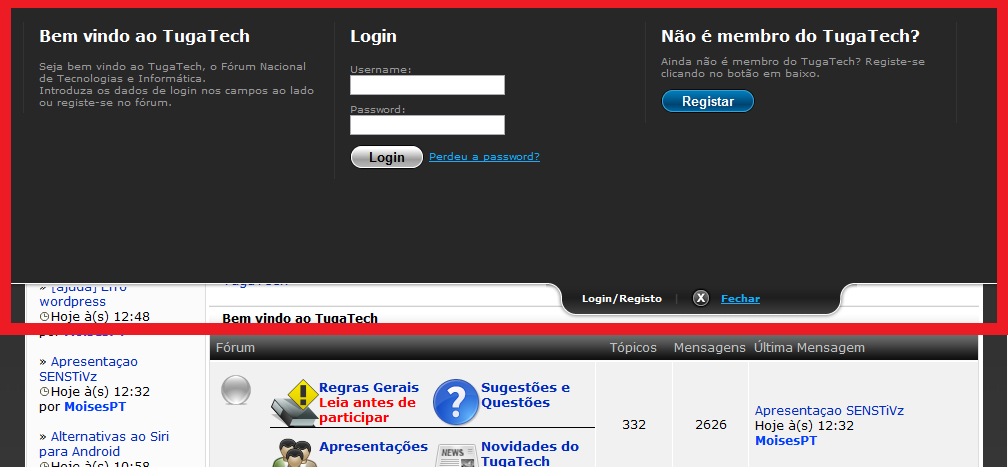This screenshot has width=1008, height=467.
Task: Open Novidades do TugaTech forum
Action: [x=530, y=453]
